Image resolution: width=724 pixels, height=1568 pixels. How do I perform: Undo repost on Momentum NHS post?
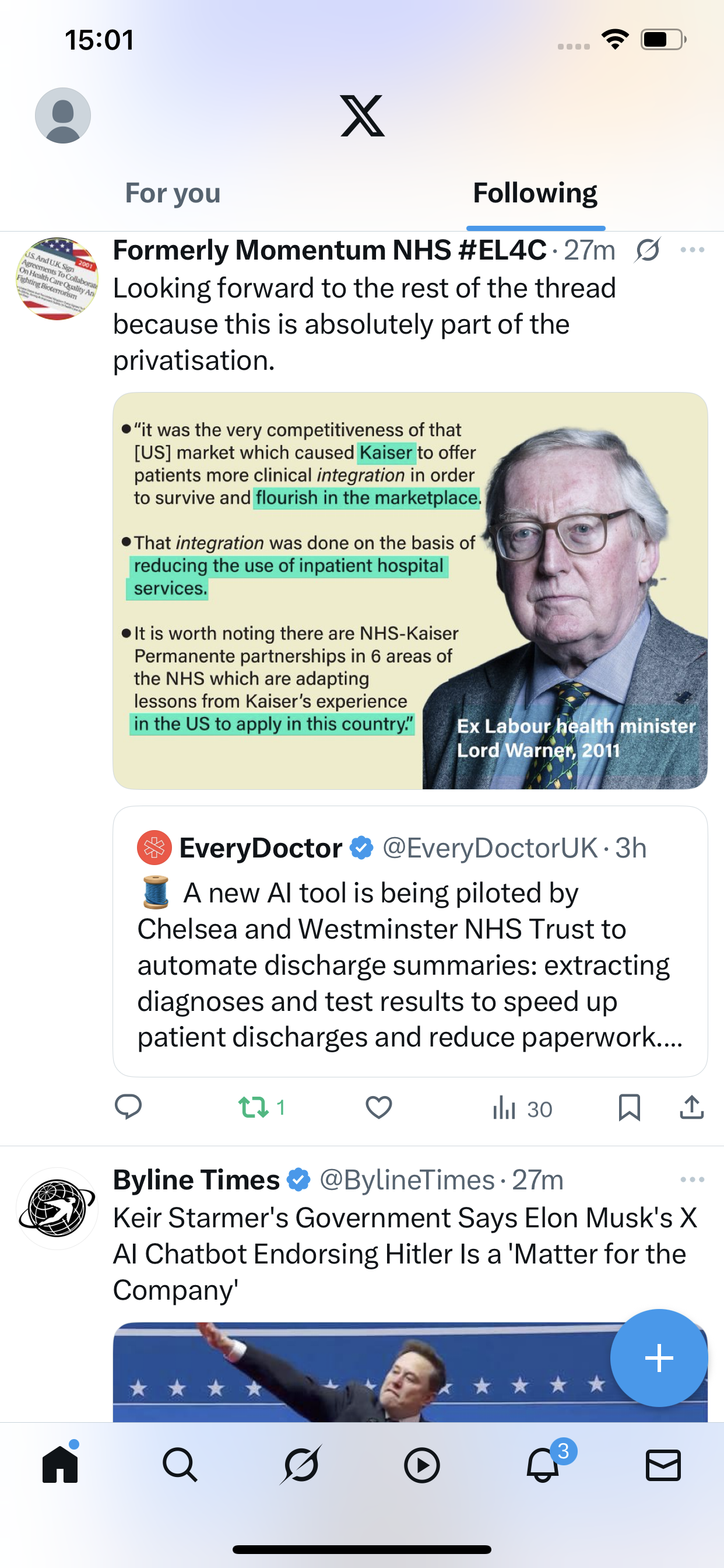(x=254, y=1107)
